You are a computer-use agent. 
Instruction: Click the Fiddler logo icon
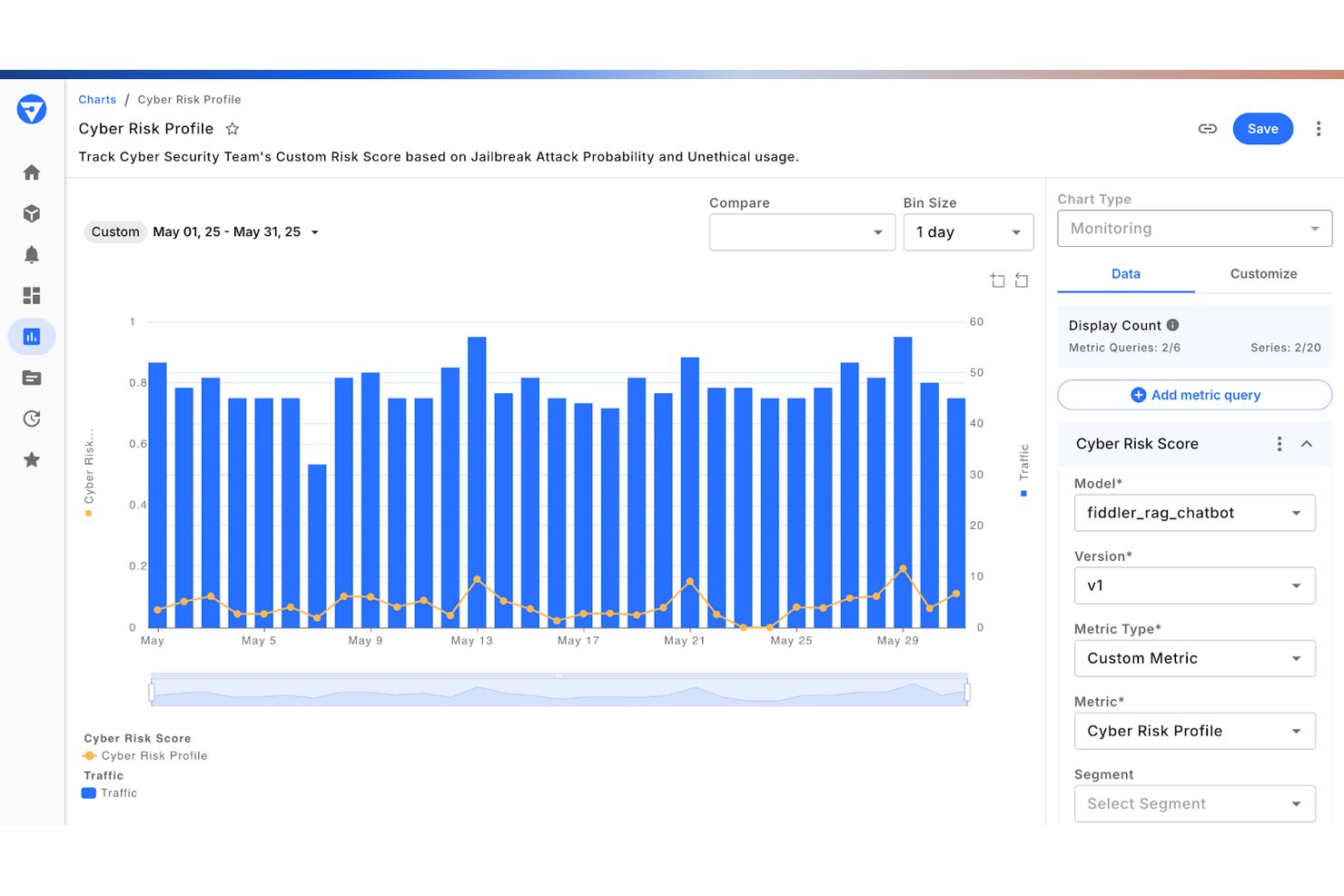[32, 109]
